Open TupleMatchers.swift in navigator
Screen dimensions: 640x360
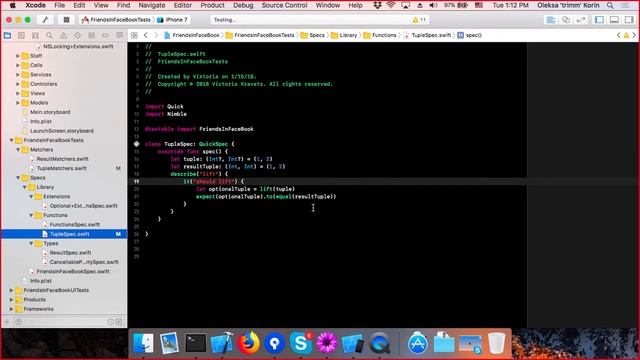[x=61, y=169]
